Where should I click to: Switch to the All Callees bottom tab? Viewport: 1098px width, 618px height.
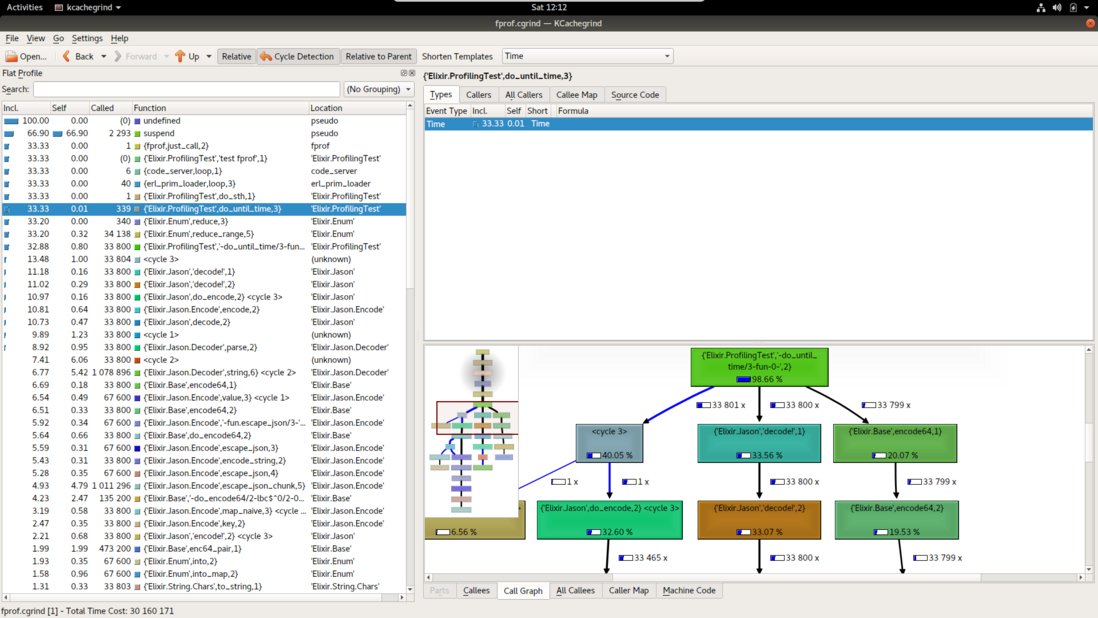pos(575,591)
